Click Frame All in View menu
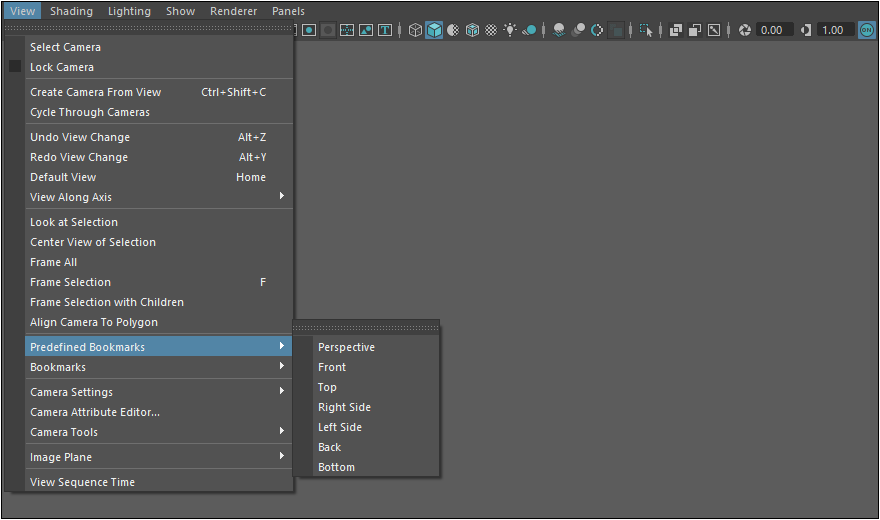 click(53, 262)
